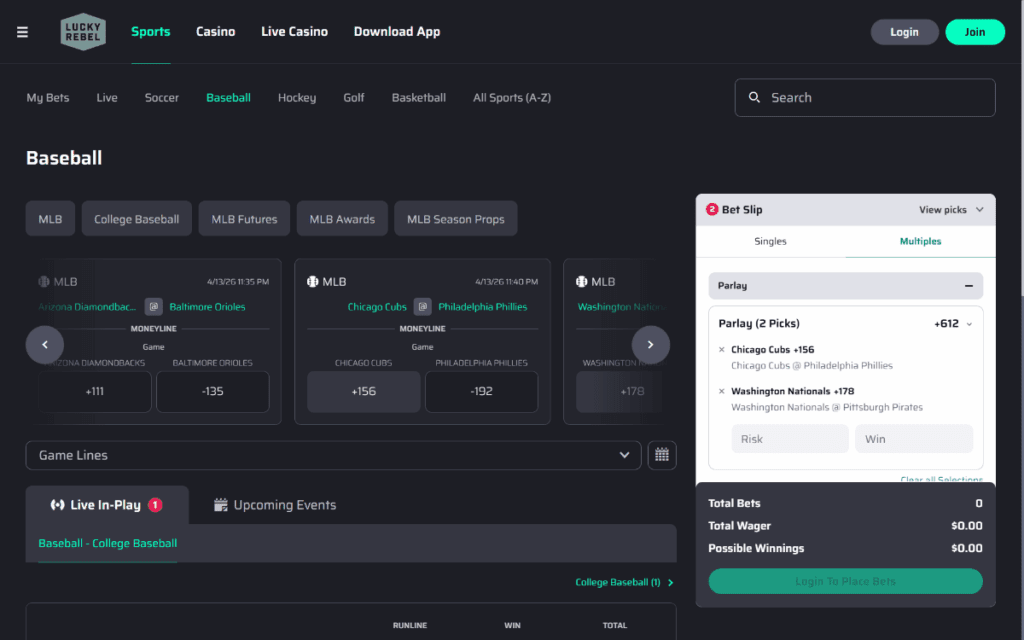Open Sports in top navigation
Viewport: 1024px width, 640px height.
coord(150,31)
